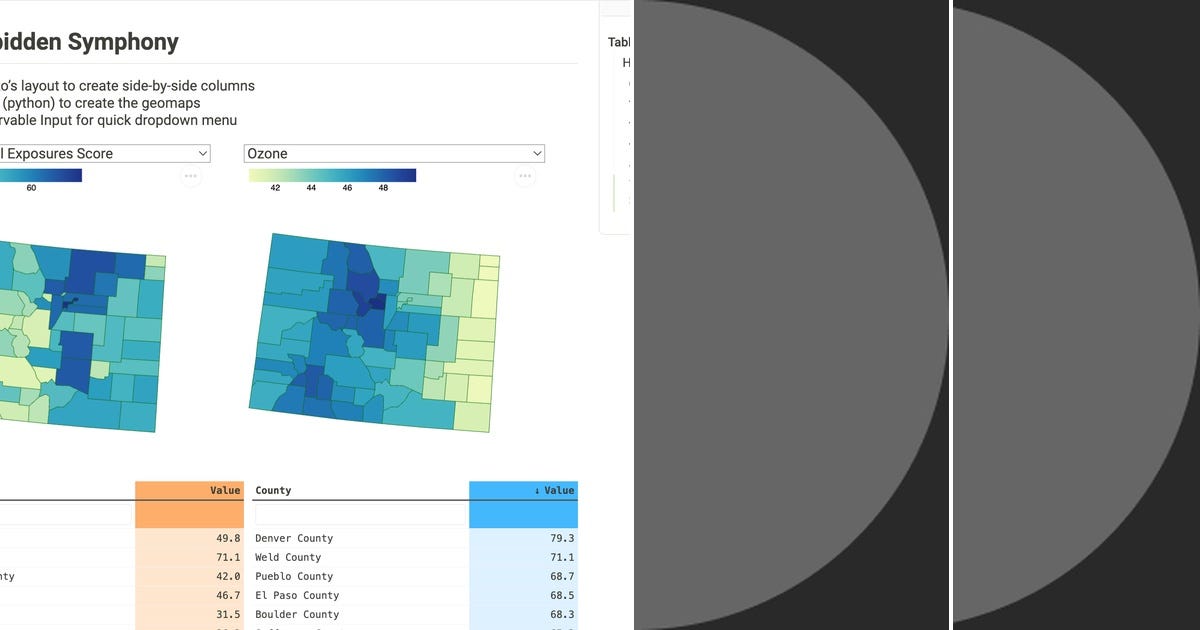1200x630 pixels.
Task: Expand the sidebar table of contents entry
Action: point(628,84)
